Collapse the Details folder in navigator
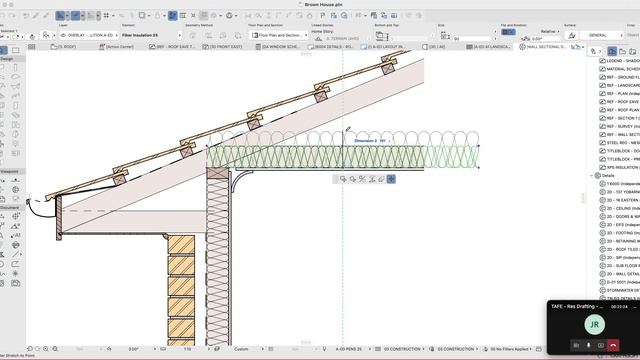 click(x=592, y=176)
